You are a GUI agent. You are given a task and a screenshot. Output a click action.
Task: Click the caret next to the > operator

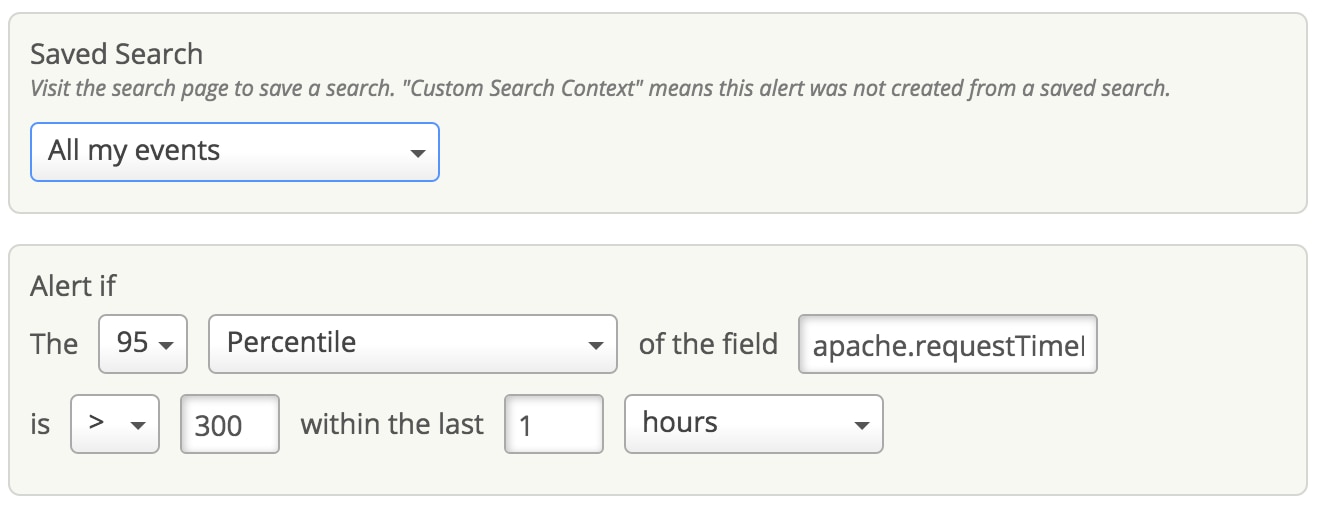click(x=138, y=425)
